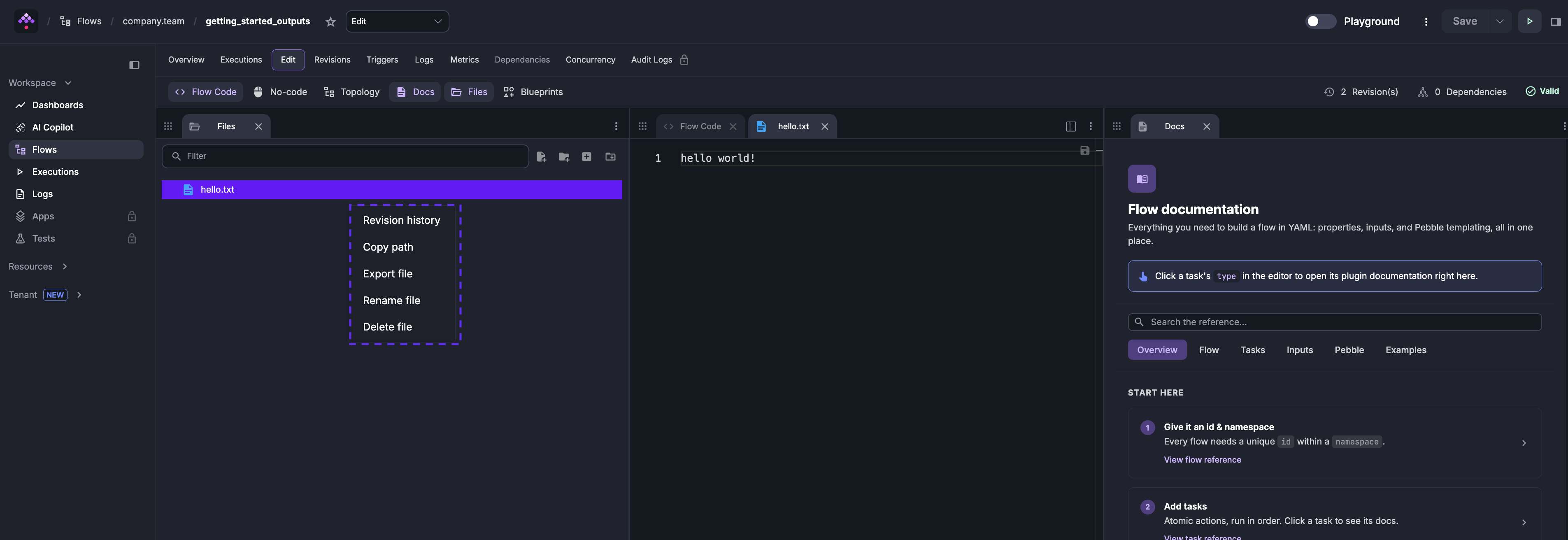Click the 0 Dependencies indicator
Viewport: 1568px width, 540px height.
pyautogui.click(x=1462, y=92)
